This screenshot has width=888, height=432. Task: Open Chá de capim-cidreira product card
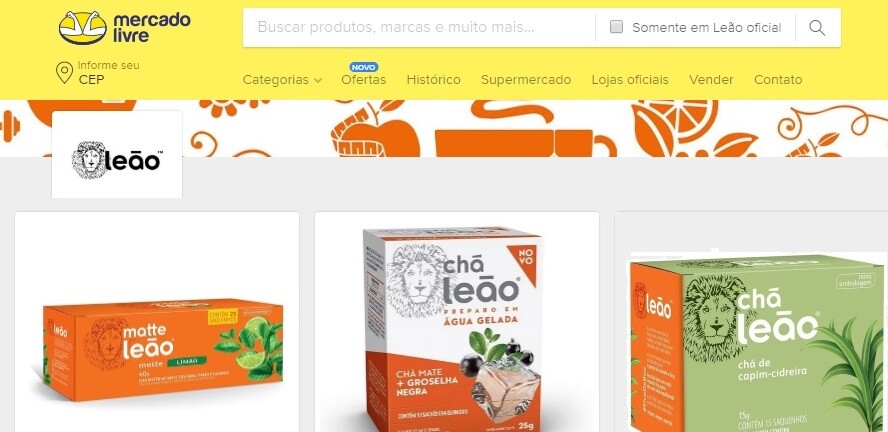751,322
